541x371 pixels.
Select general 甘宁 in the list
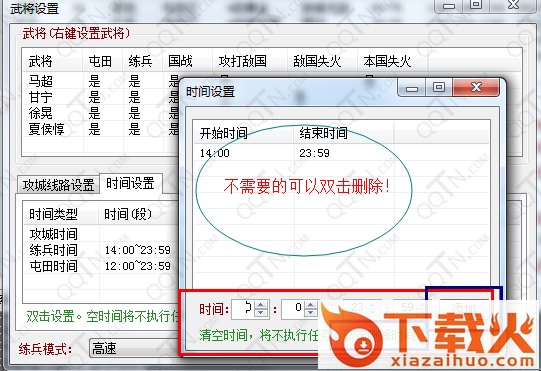(x=41, y=97)
